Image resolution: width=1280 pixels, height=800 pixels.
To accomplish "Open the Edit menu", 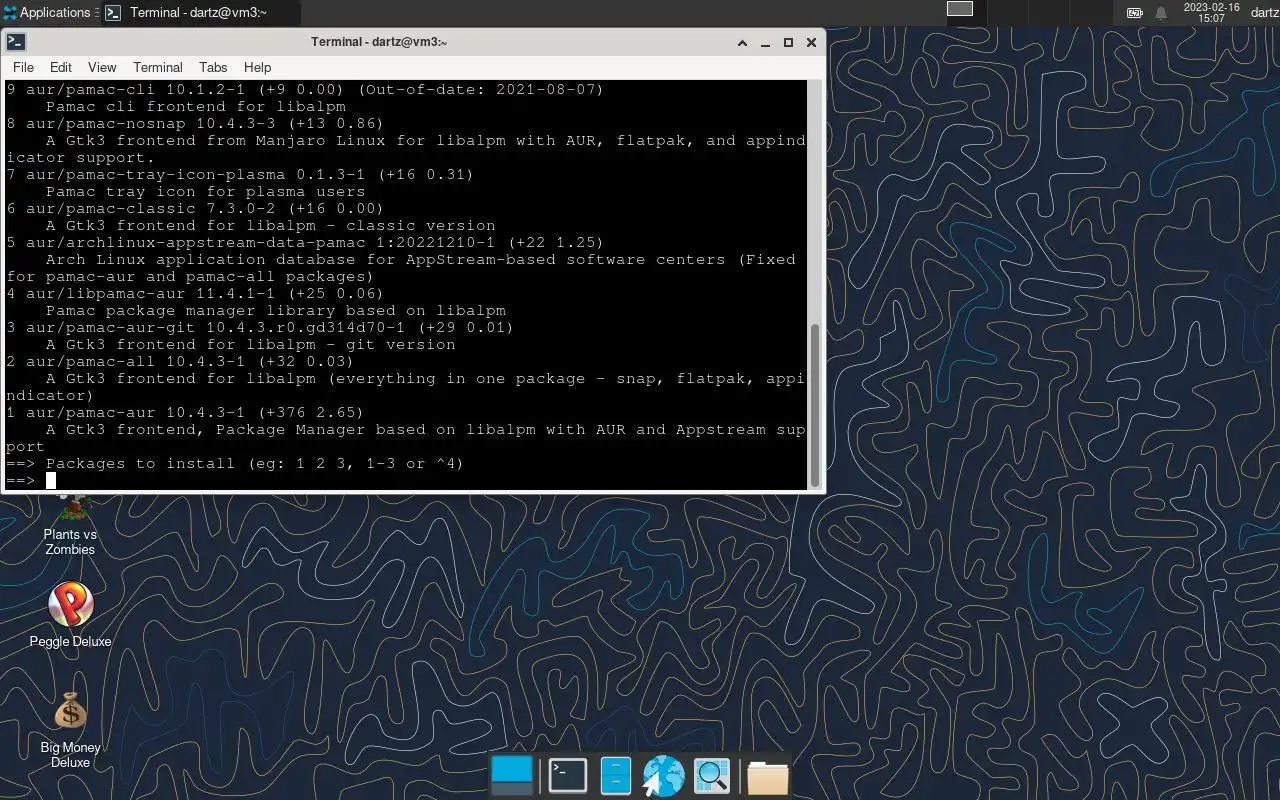I will click(61, 67).
